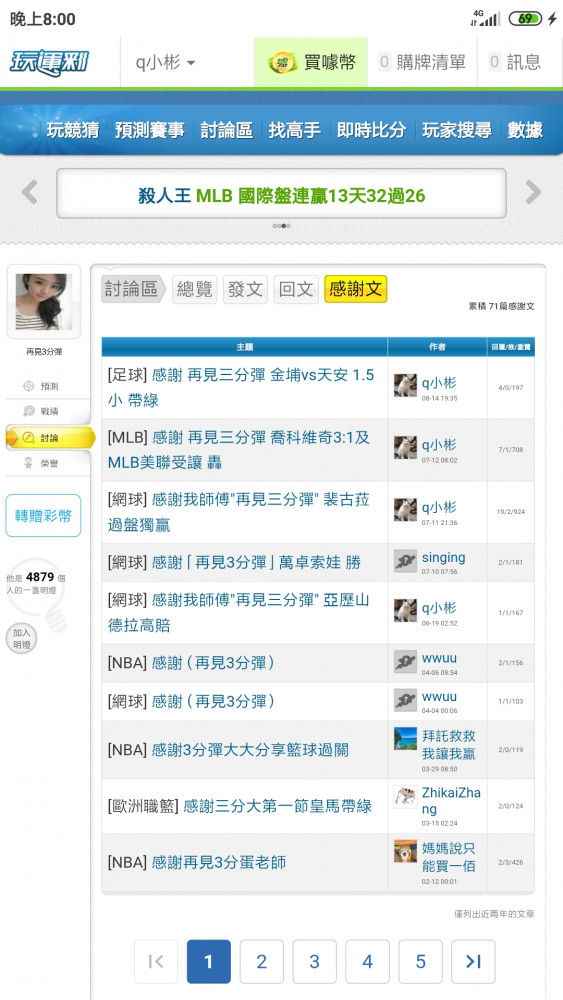This screenshot has width=563, height=1000.
Task: Select page 1 in pagination
Action: pos(209,961)
